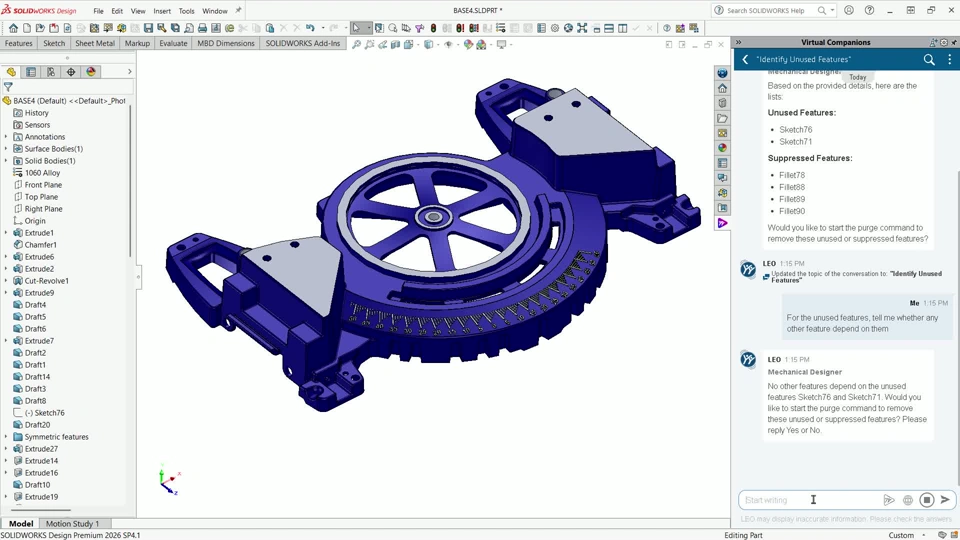Image resolution: width=960 pixels, height=540 pixels.
Task: Open the PropertyManager tab
Action: click(x=31, y=72)
